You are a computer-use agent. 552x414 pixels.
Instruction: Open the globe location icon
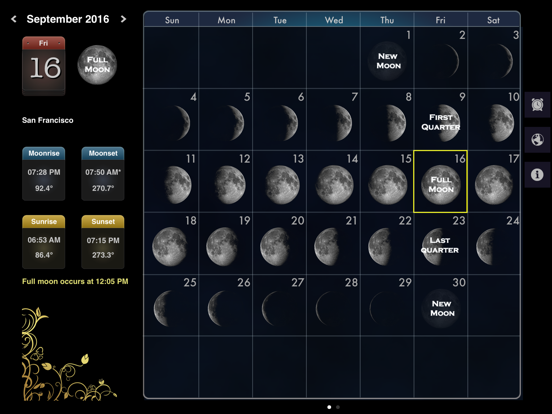pyautogui.click(x=537, y=140)
